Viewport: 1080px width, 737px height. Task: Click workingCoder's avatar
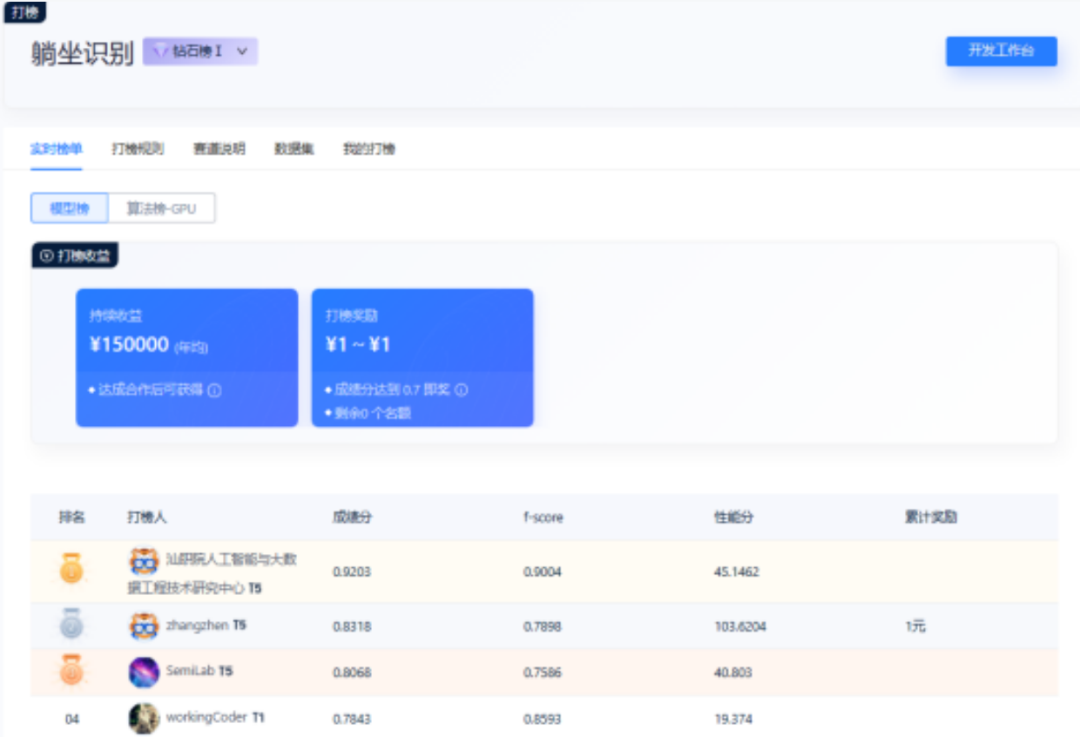coord(144,718)
